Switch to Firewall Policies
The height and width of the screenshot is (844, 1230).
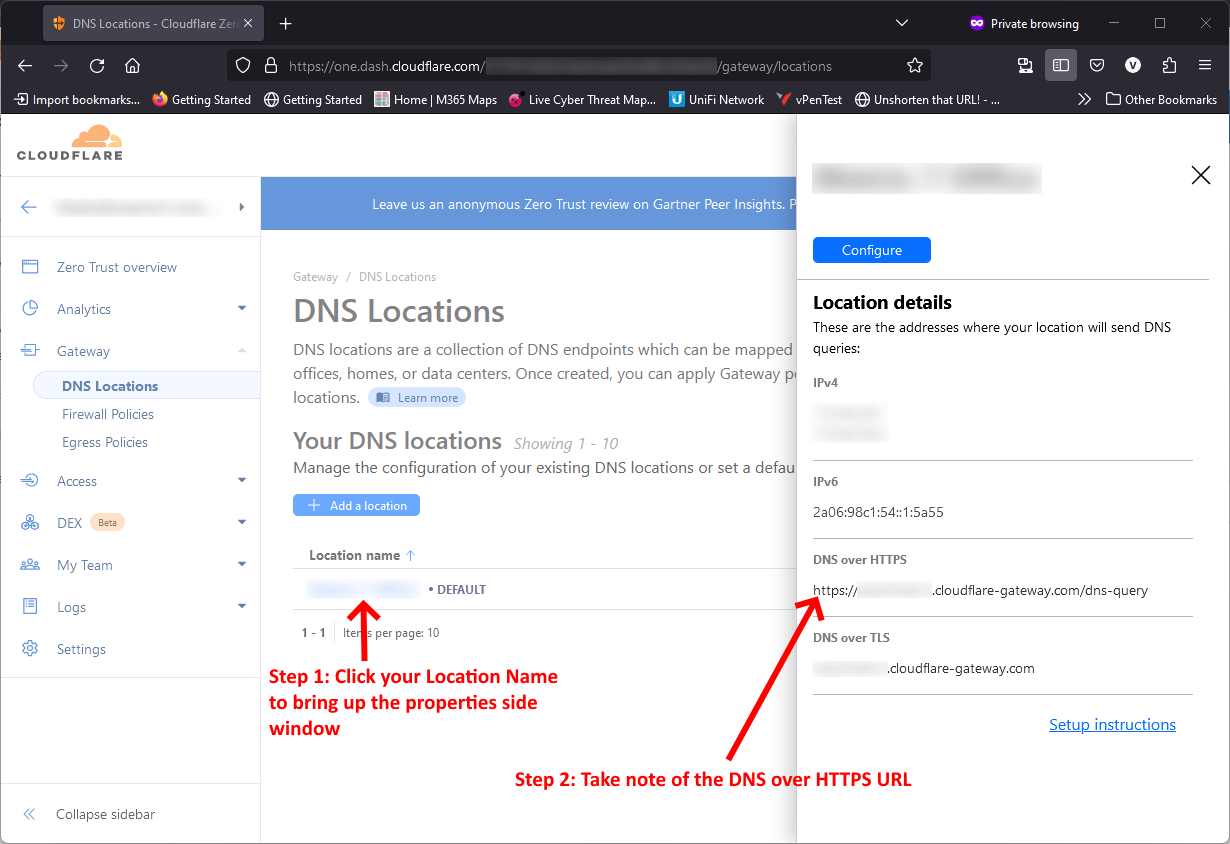[108, 413]
